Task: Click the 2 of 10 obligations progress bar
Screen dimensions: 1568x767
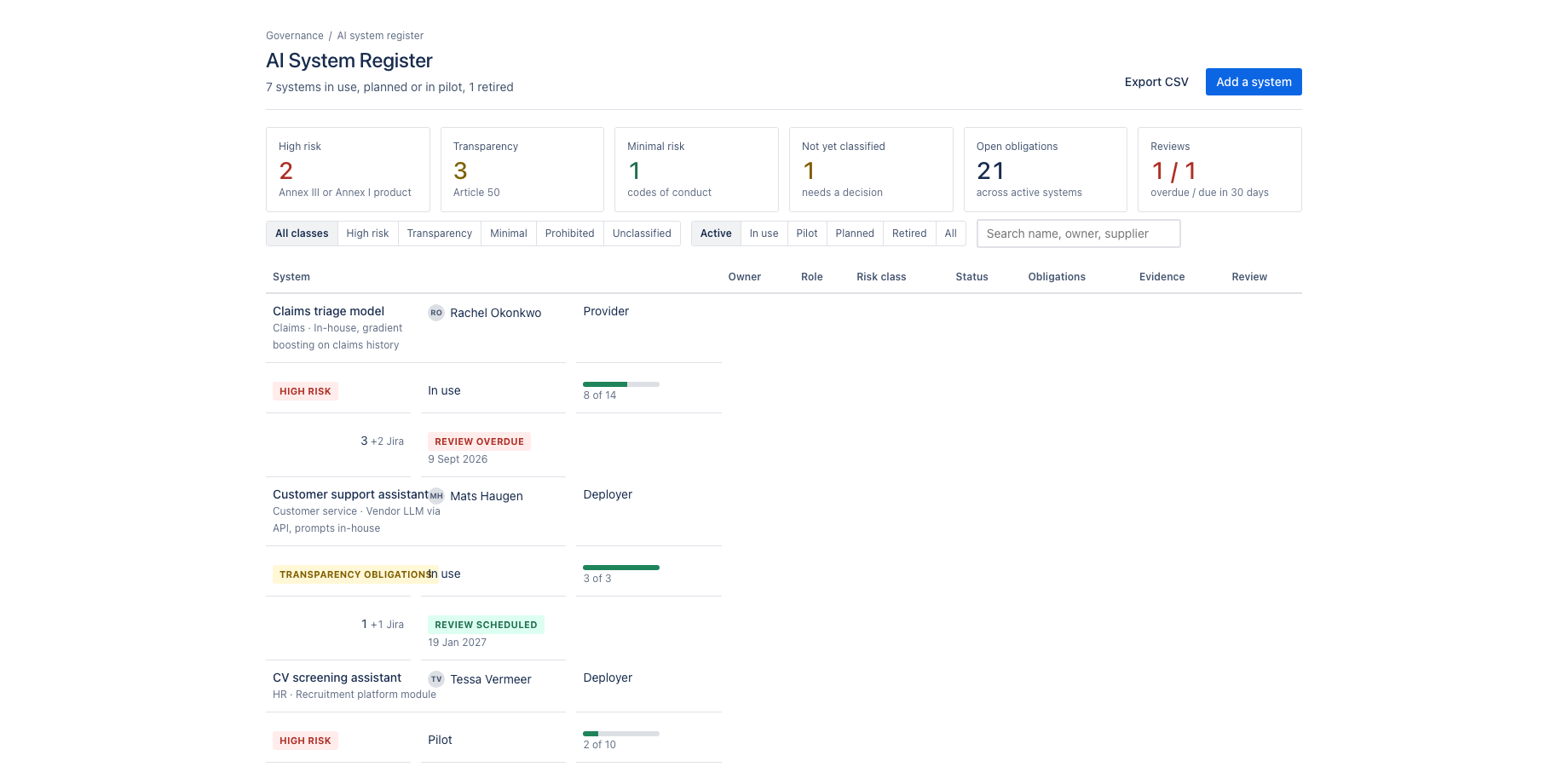Action: 621,734
